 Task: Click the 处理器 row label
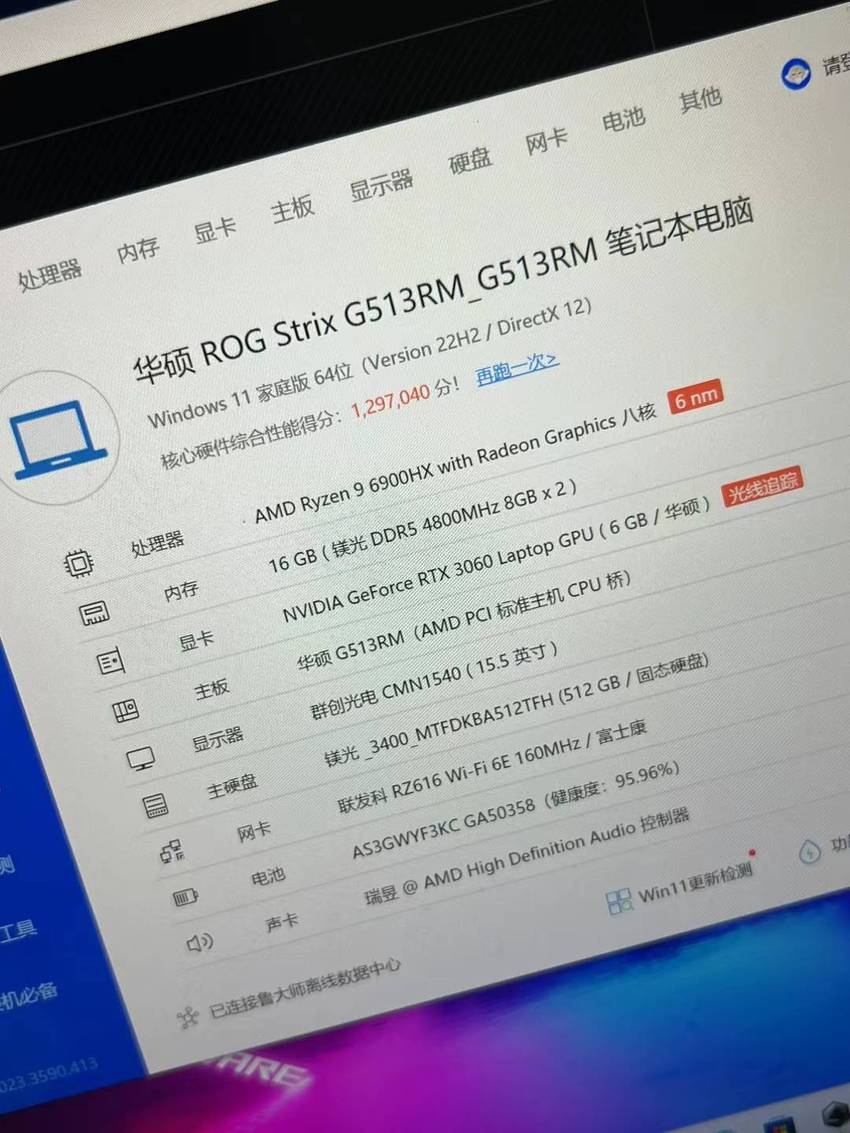[x=157, y=544]
